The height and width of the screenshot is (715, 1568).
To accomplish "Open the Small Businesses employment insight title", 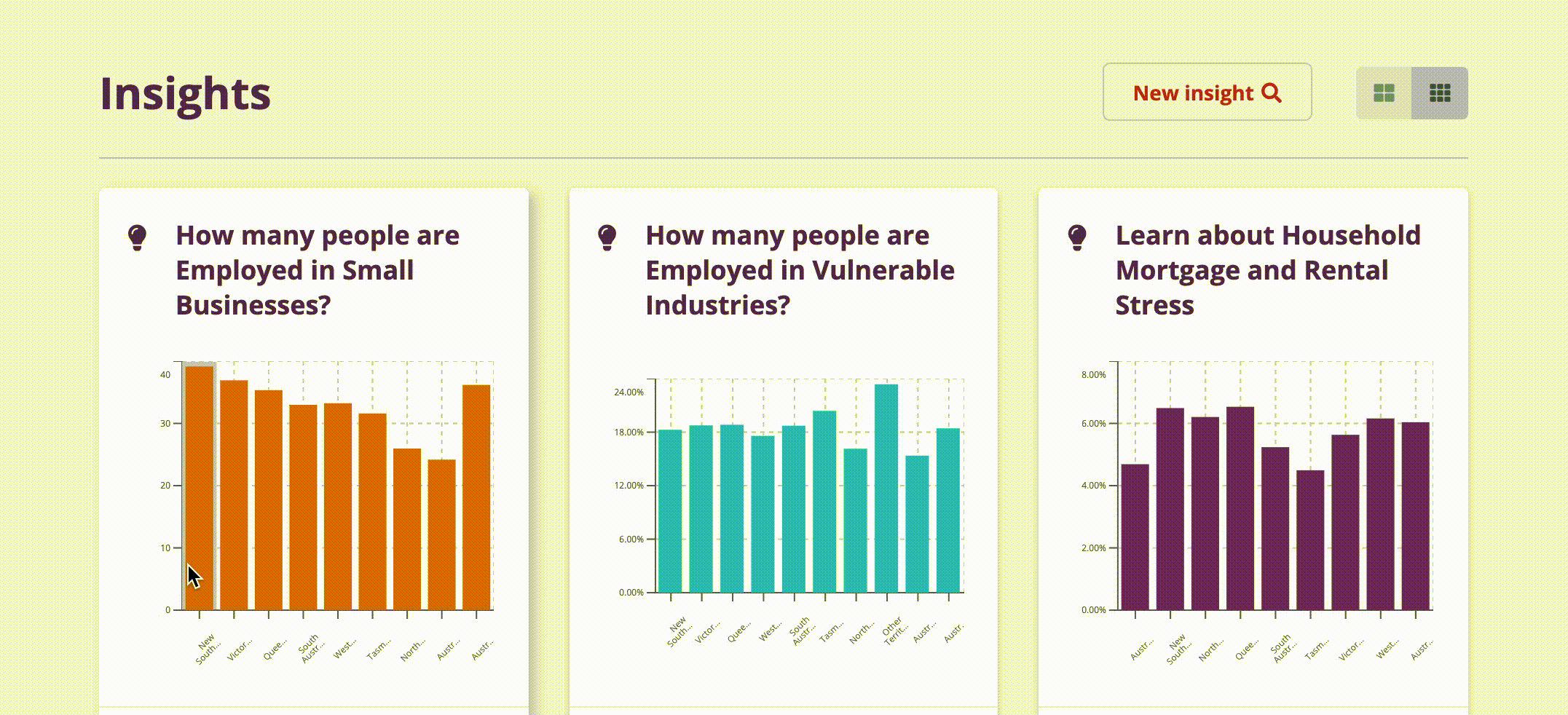I will coord(317,269).
